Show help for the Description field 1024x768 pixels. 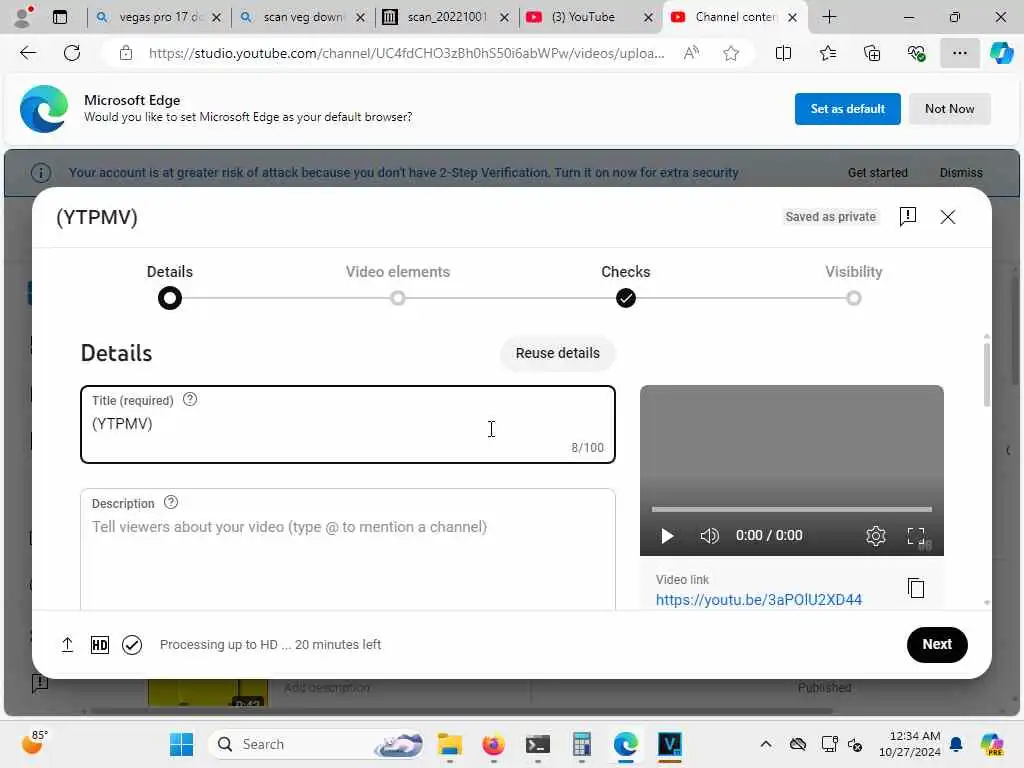point(171,503)
